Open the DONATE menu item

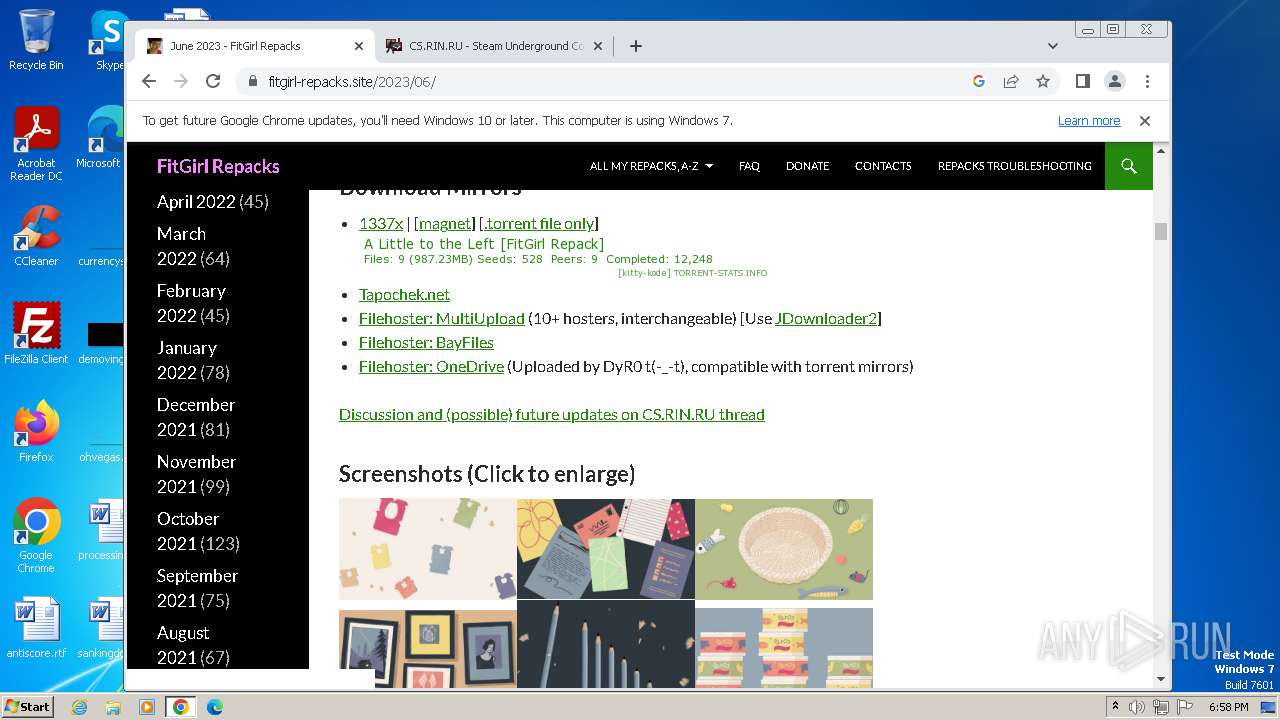pyautogui.click(x=807, y=166)
